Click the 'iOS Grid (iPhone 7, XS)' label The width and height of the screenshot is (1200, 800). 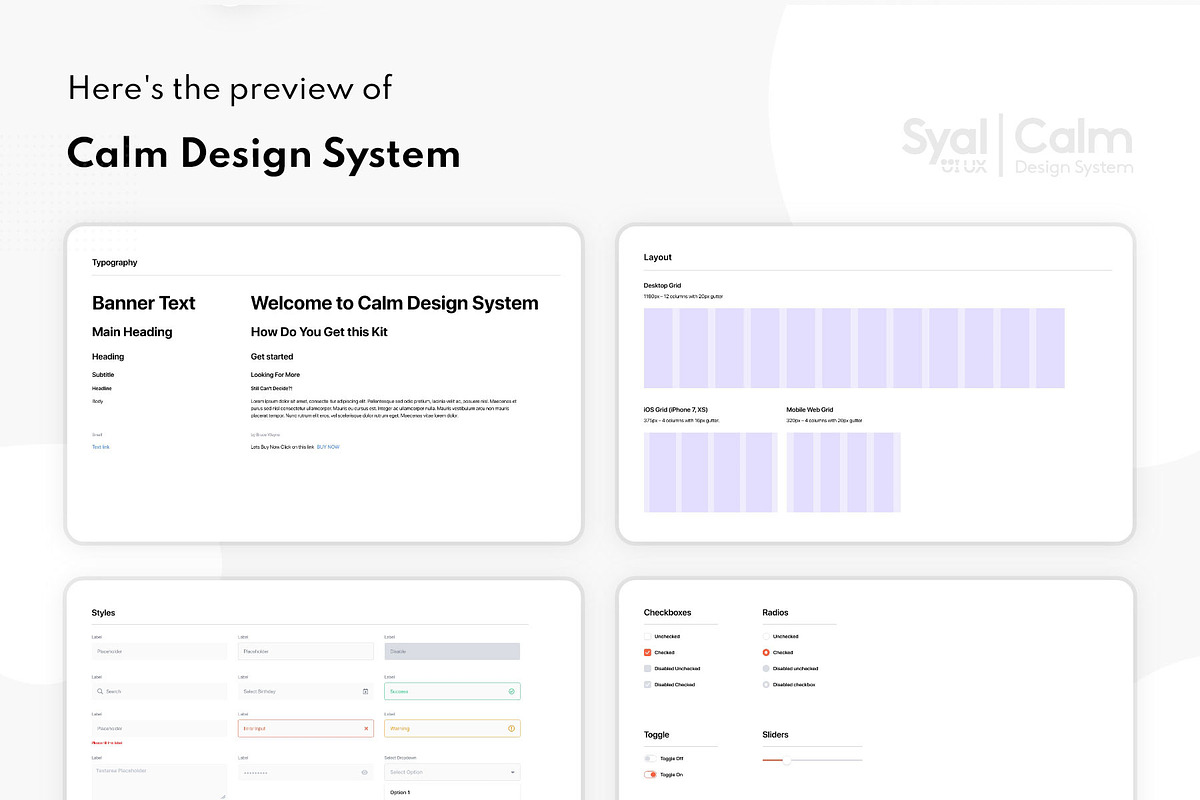point(676,409)
